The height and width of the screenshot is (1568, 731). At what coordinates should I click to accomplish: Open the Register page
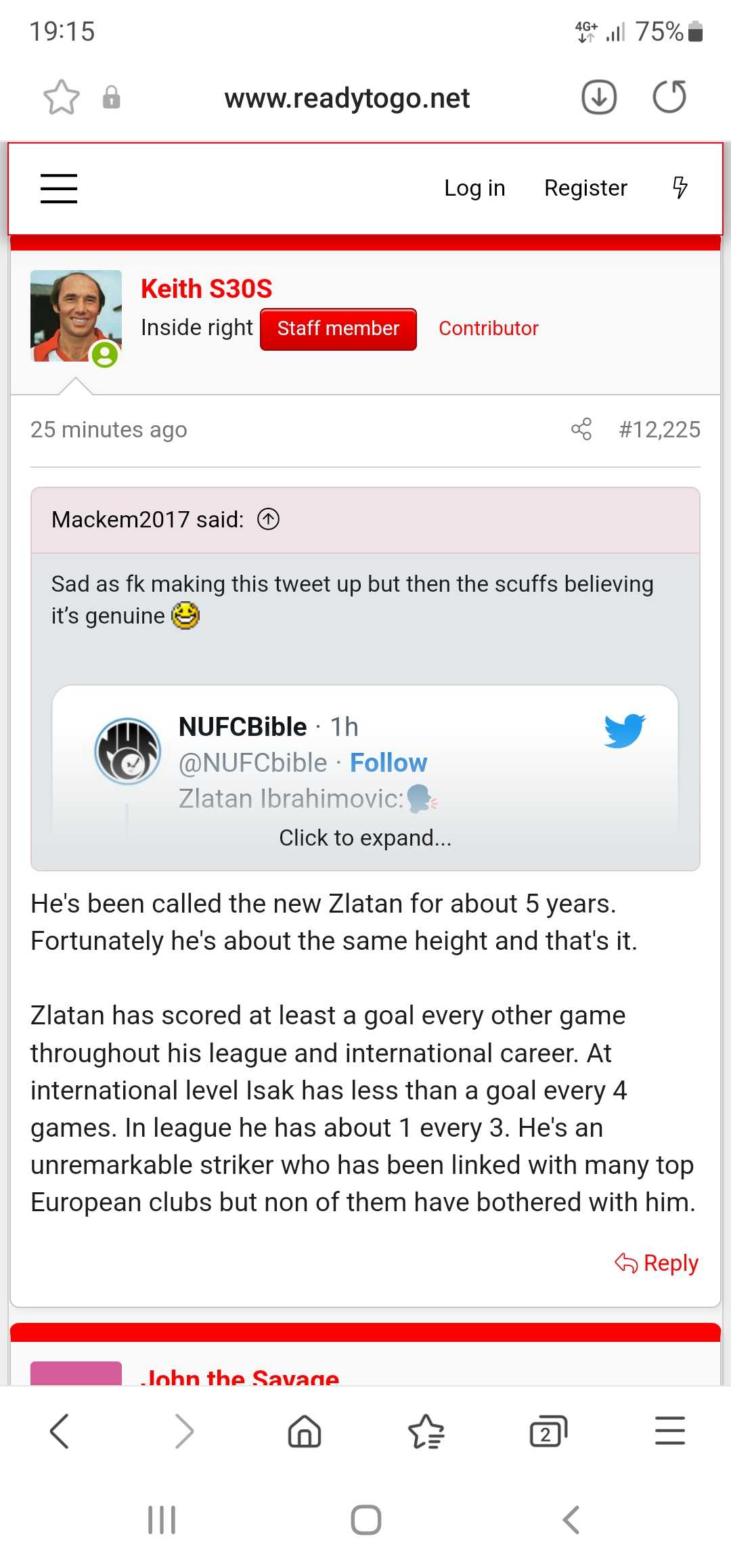tap(585, 188)
